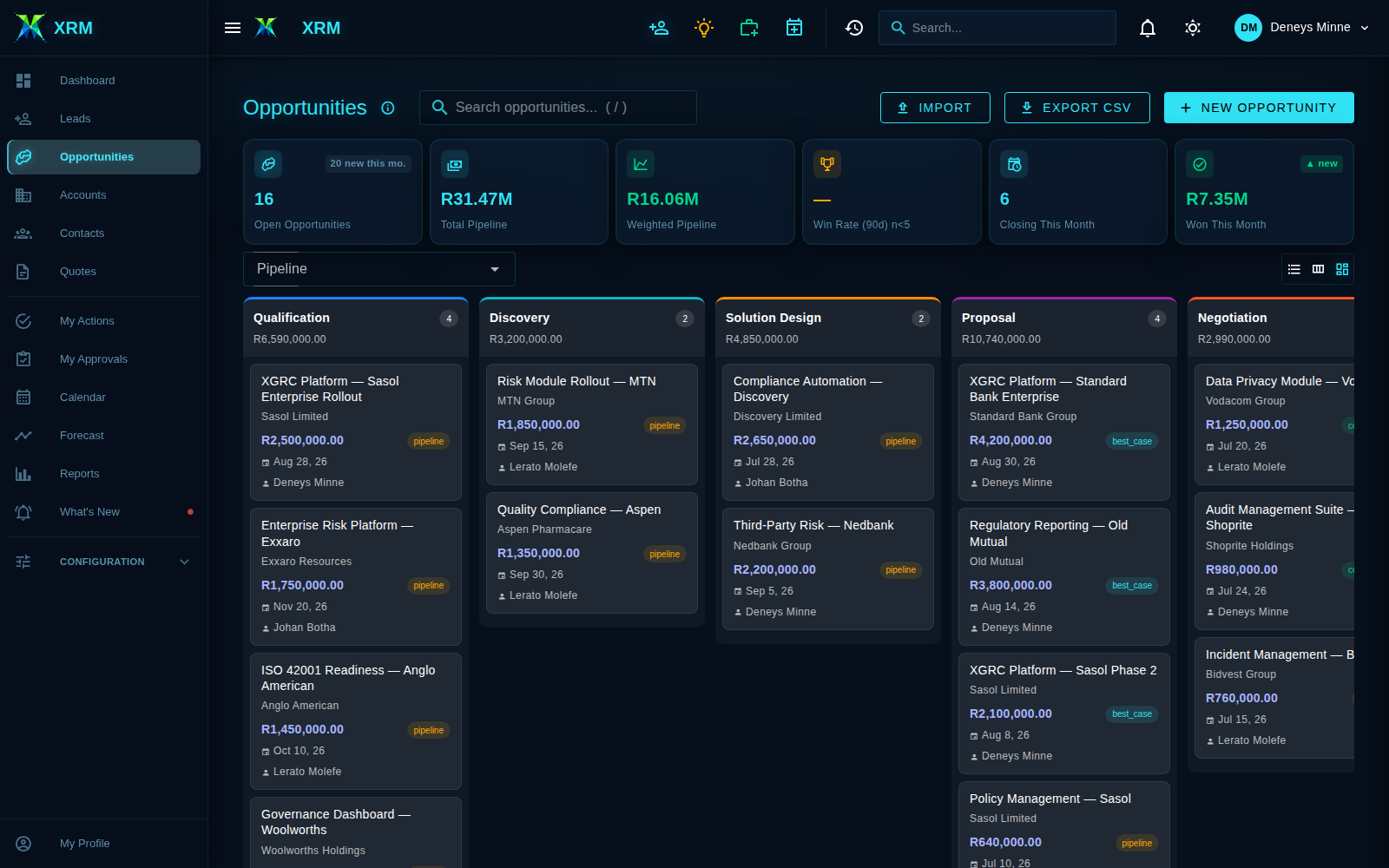Screen dimensions: 1389x868
Task: Click the My Approvals clipboard icon
Action: [x=23, y=359]
